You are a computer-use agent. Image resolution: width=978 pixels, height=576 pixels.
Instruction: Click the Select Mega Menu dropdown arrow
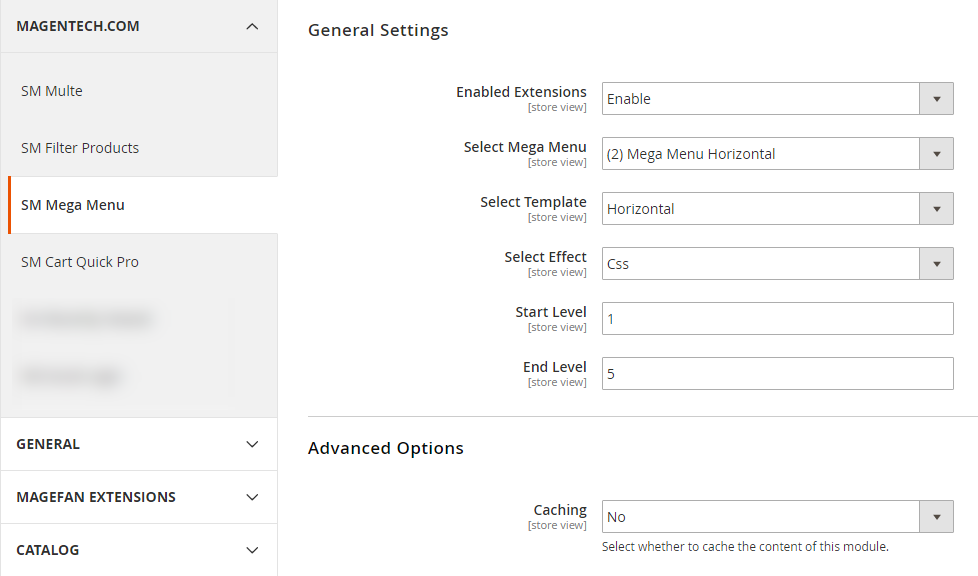[936, 154]
